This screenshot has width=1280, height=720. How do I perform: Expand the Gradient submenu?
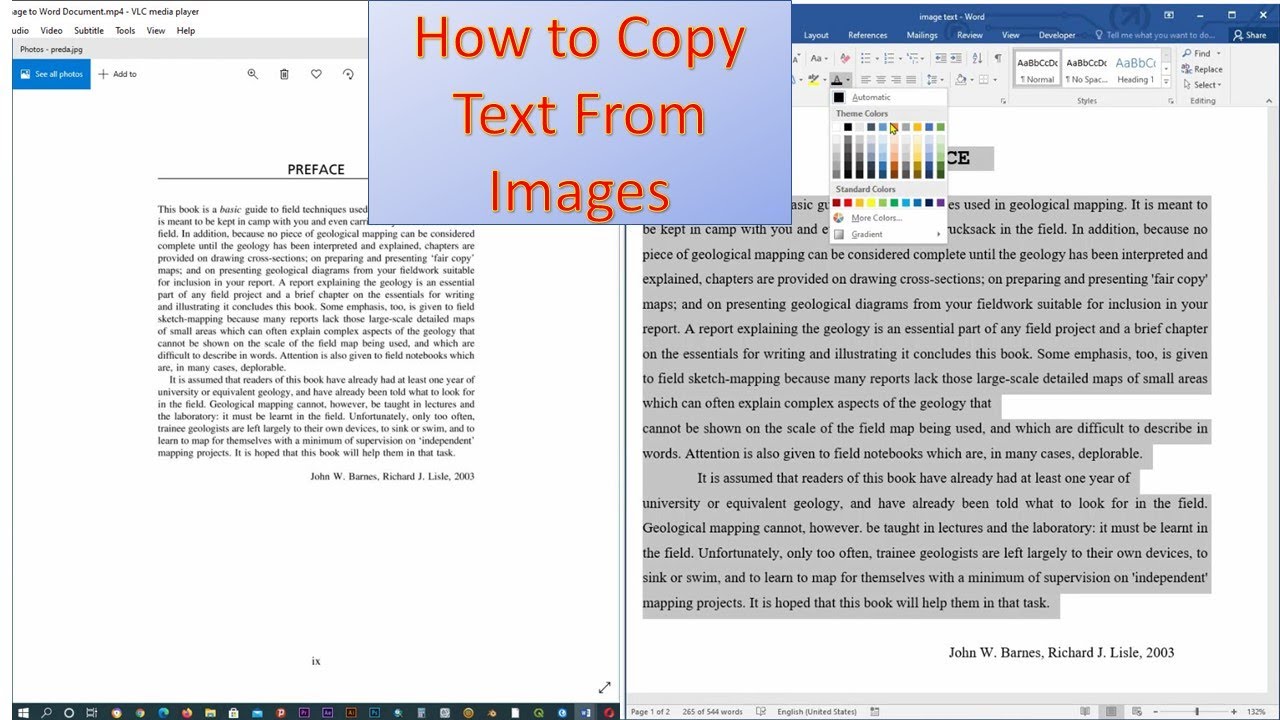889,234
